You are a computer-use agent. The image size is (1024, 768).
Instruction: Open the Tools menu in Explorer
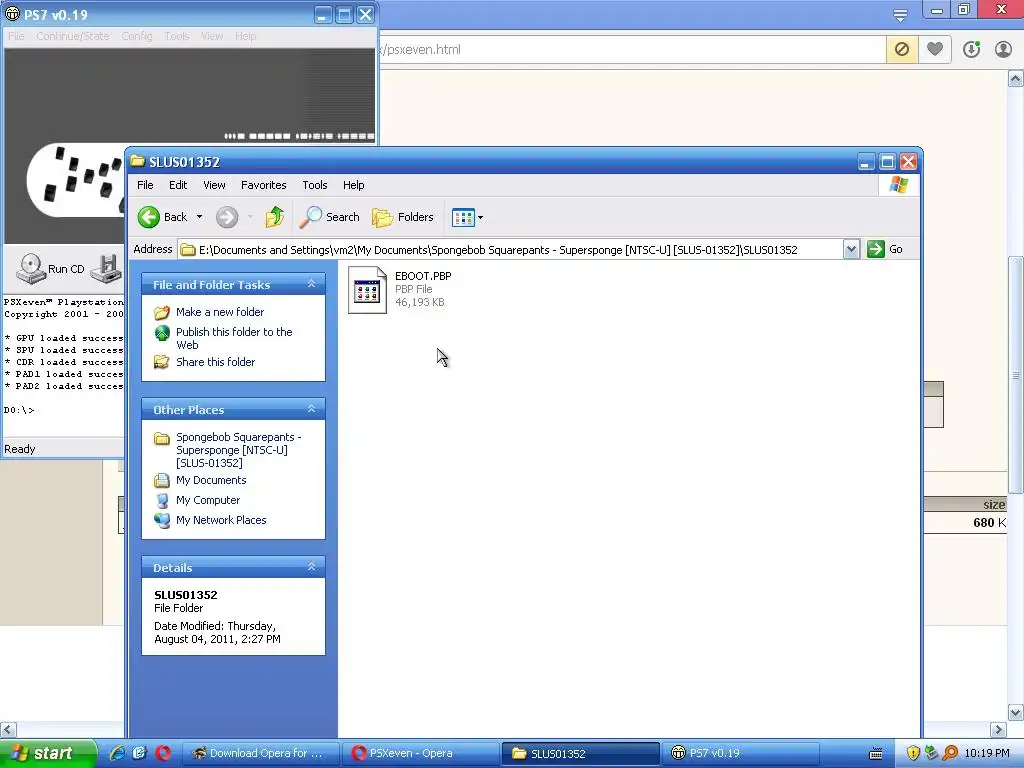pos(315,185)
